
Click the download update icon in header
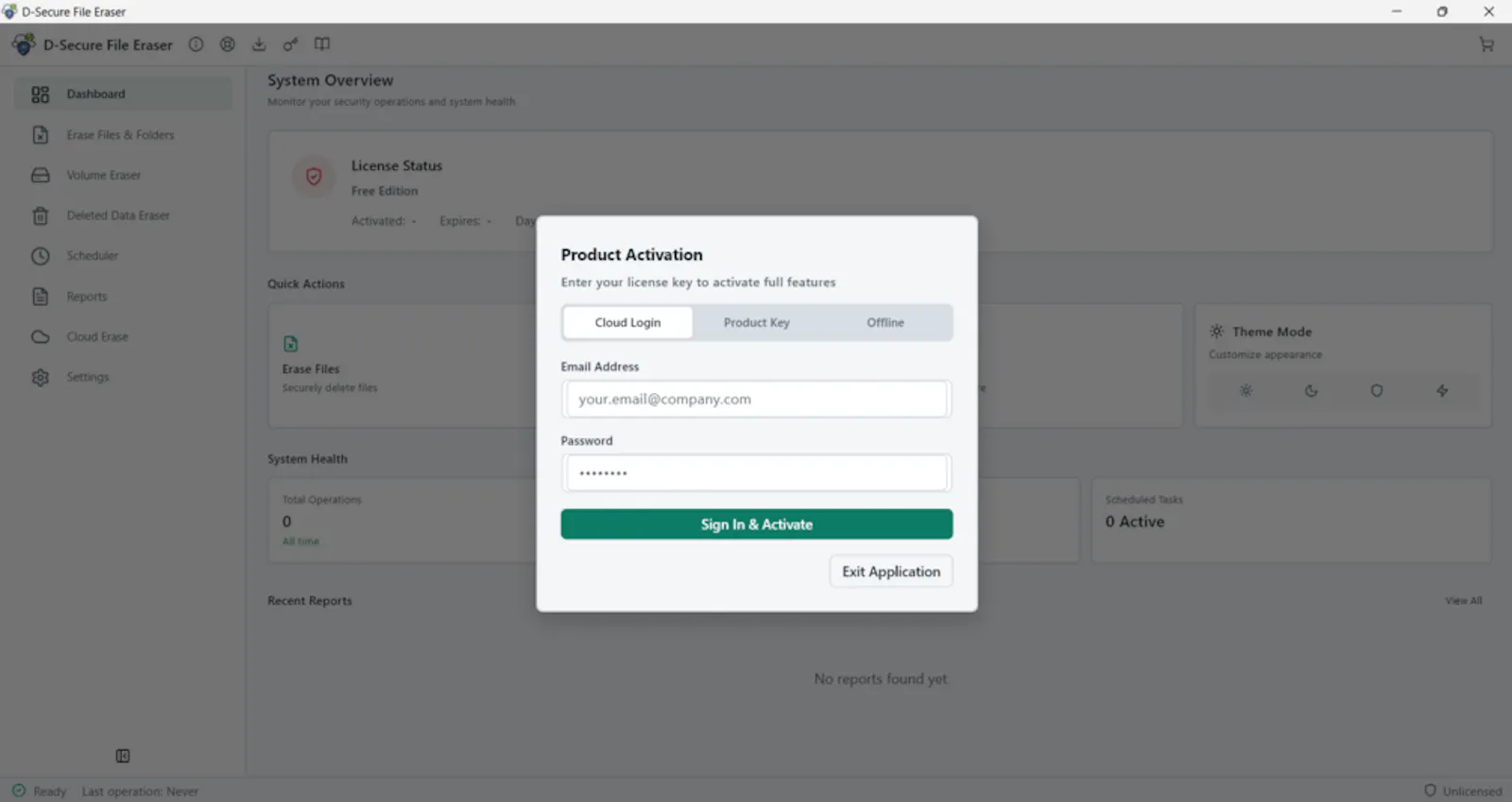[259, 44]
